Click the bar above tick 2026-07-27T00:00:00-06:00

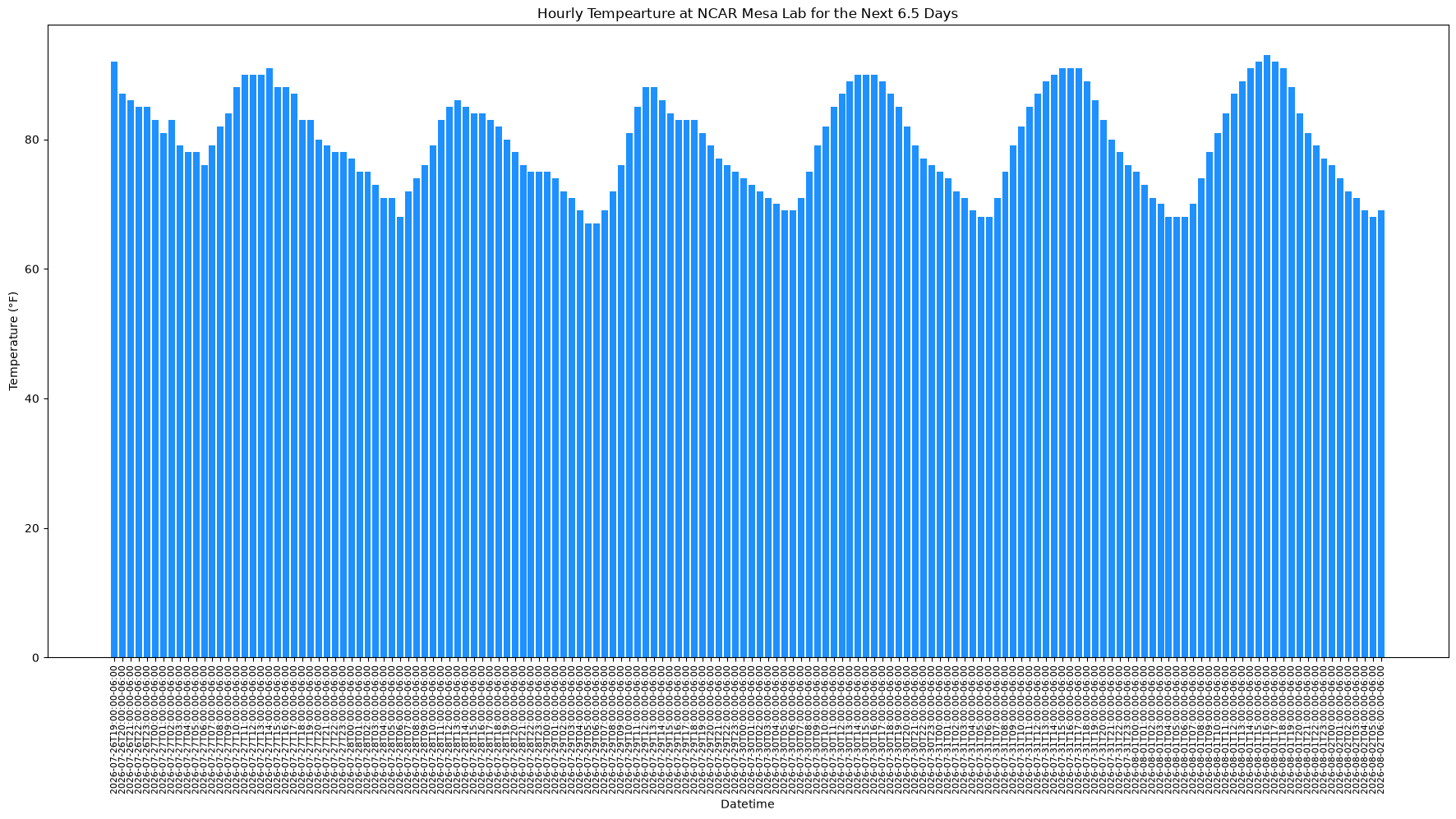[155, 389]
